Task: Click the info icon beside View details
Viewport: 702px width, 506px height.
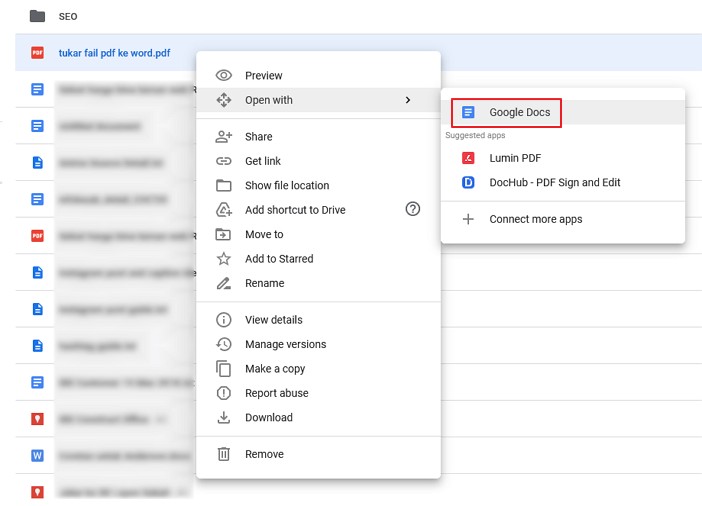Action: click(x=223, y=320)
